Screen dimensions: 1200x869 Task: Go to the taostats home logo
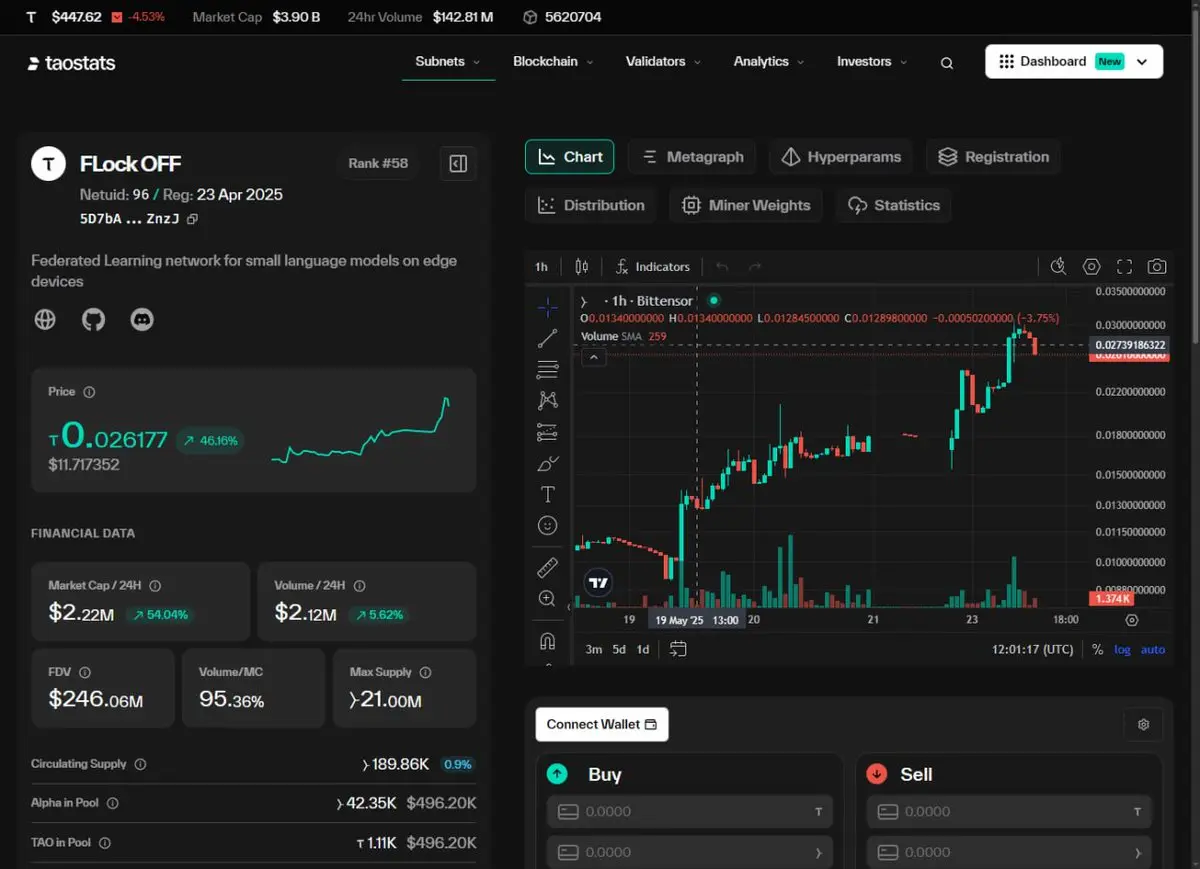[72, 63]
